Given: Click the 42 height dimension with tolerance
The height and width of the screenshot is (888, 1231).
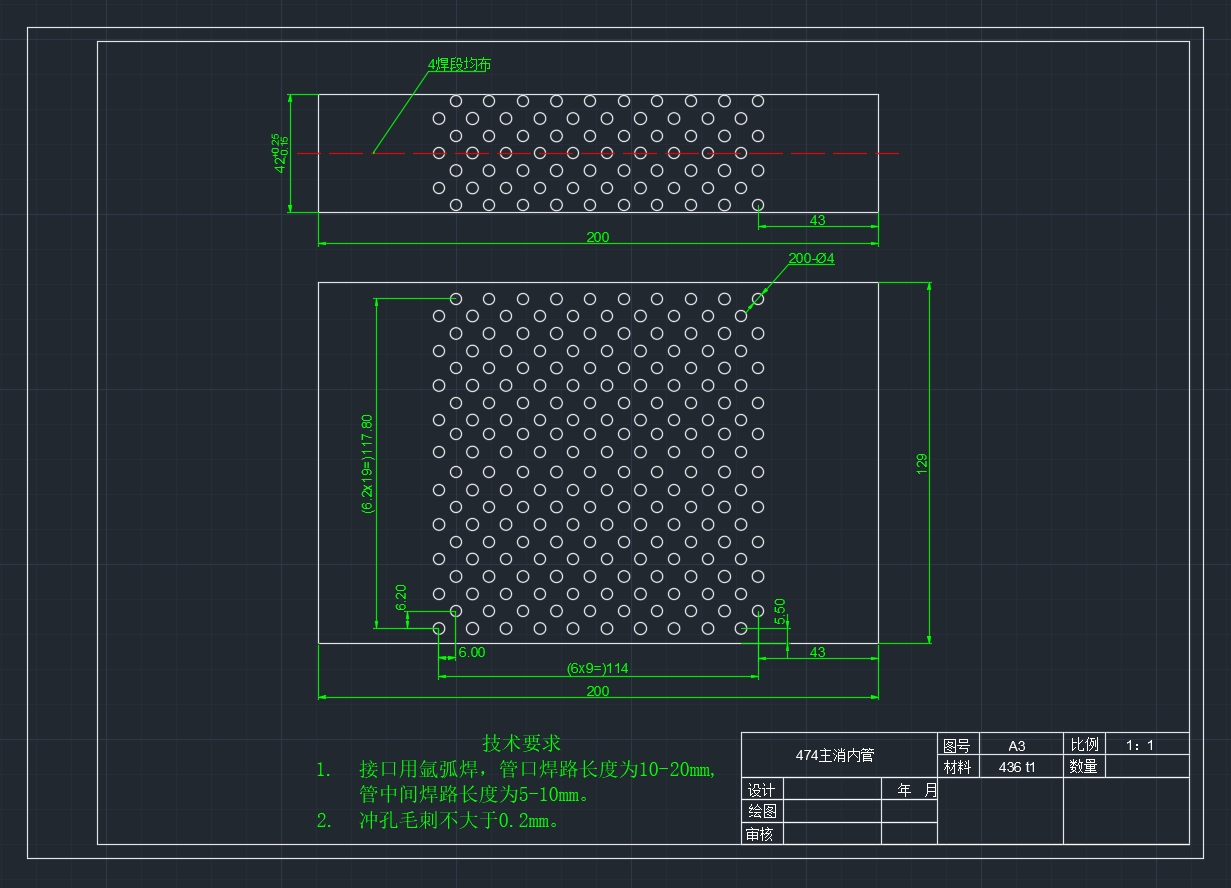Looking at the screenshot, I should [x=280, y=153].
